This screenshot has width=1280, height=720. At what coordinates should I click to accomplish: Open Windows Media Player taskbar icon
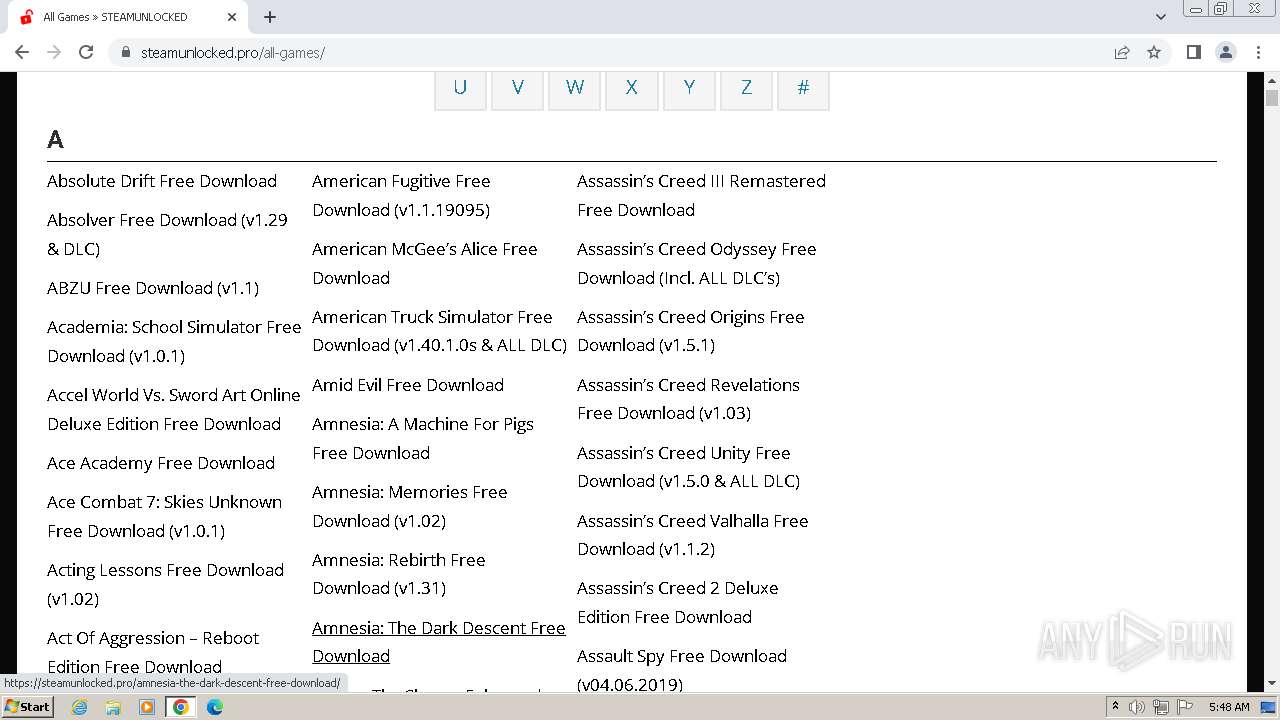[147, 707]
